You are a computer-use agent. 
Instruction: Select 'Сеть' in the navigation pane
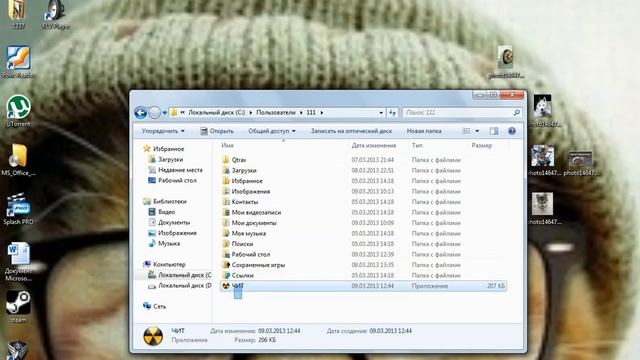pyautogui.click(x=159, y=306)
